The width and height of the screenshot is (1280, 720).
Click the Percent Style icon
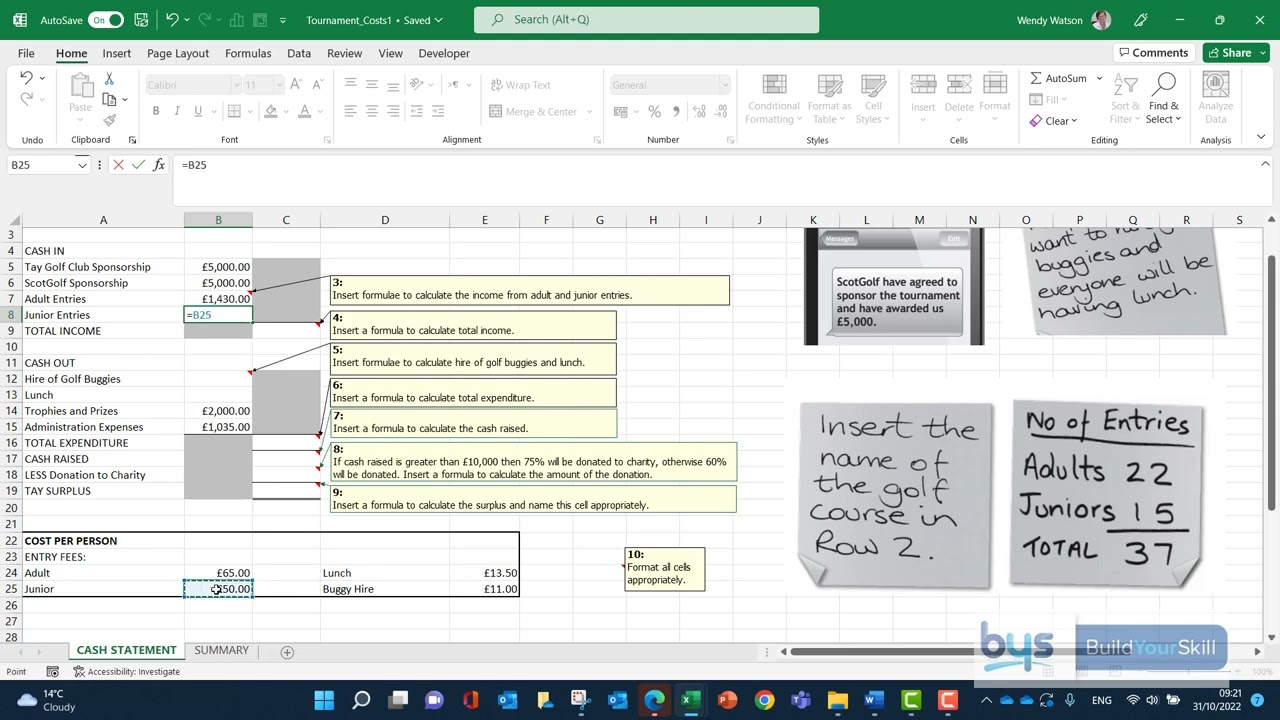click(654, 112)
